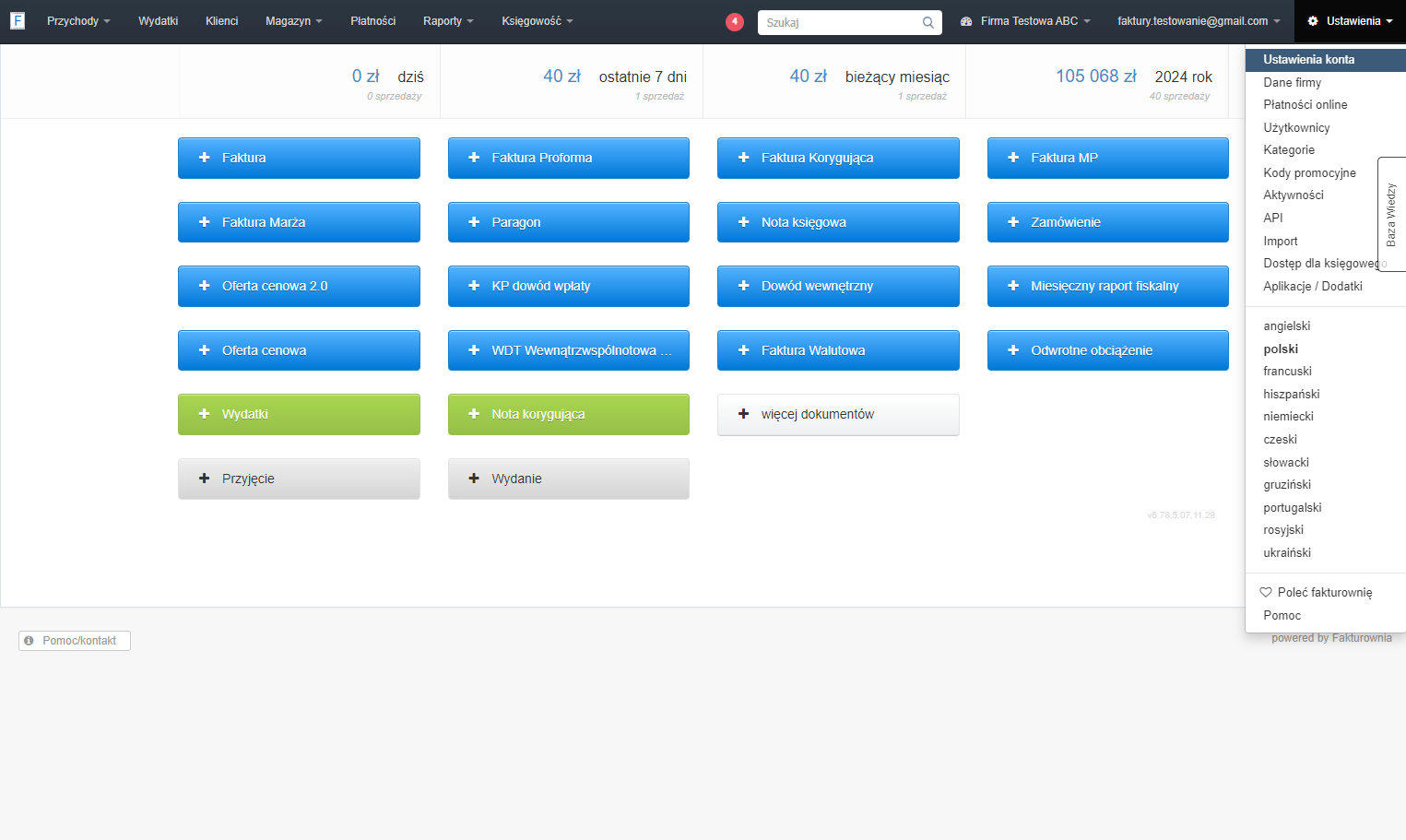Expand the Przychody menu
1406x840 pixels.
[78, 21]
